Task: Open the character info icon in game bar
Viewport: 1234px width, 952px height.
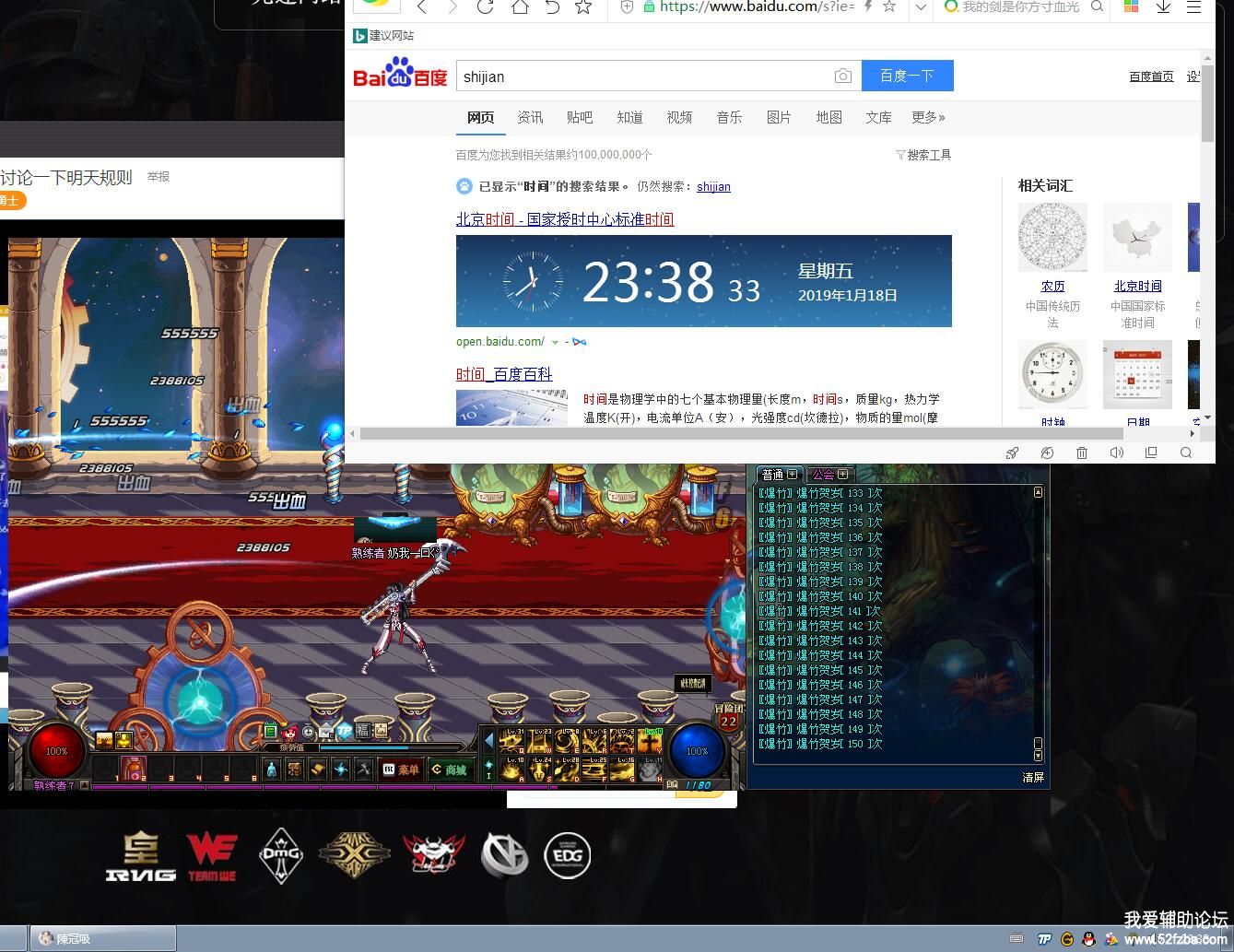Action: pyautogui.click(x=272, y=769)
